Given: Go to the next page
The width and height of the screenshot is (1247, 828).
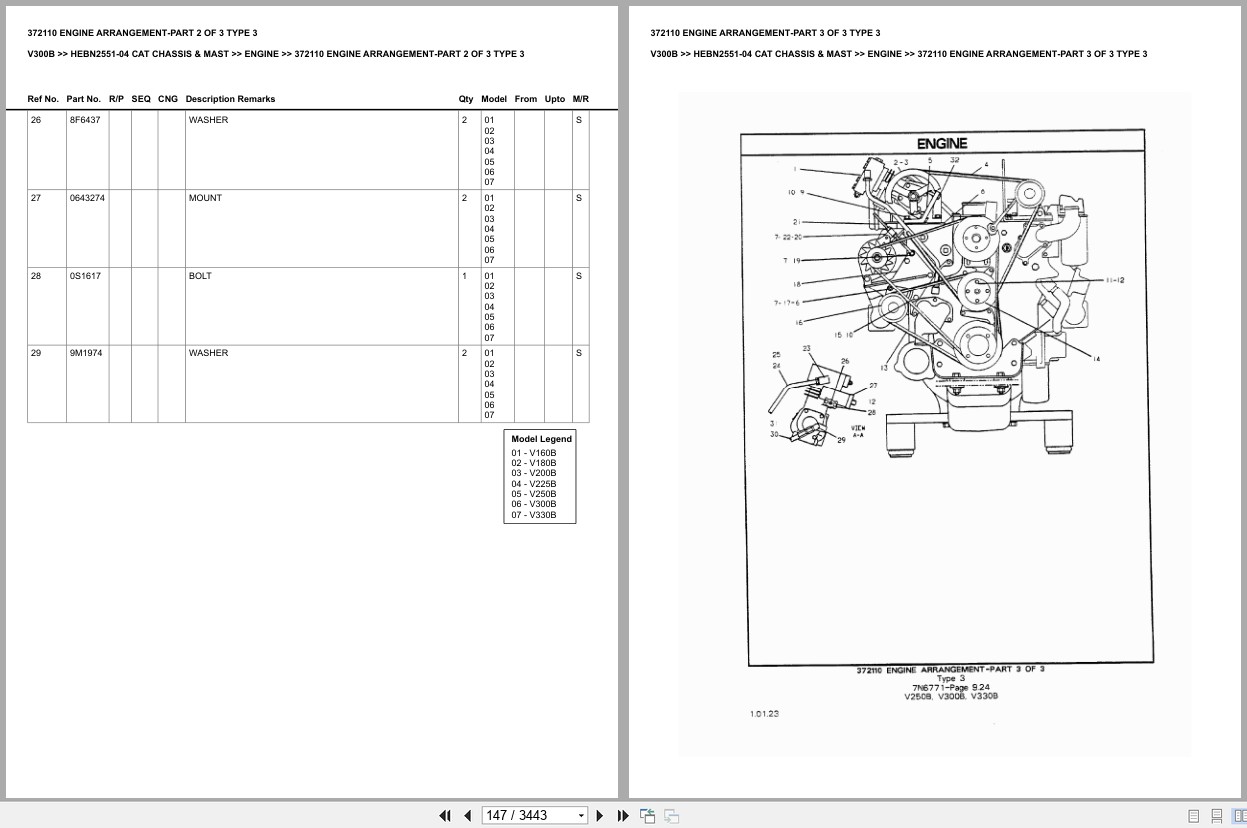Looking at the screenshot, I should 600,816.
